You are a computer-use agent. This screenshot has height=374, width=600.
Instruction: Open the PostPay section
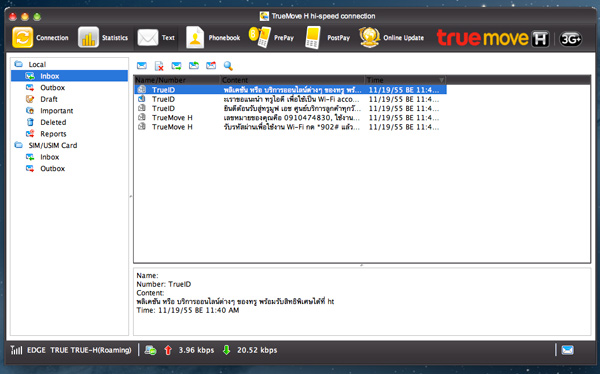coord(328,38)
